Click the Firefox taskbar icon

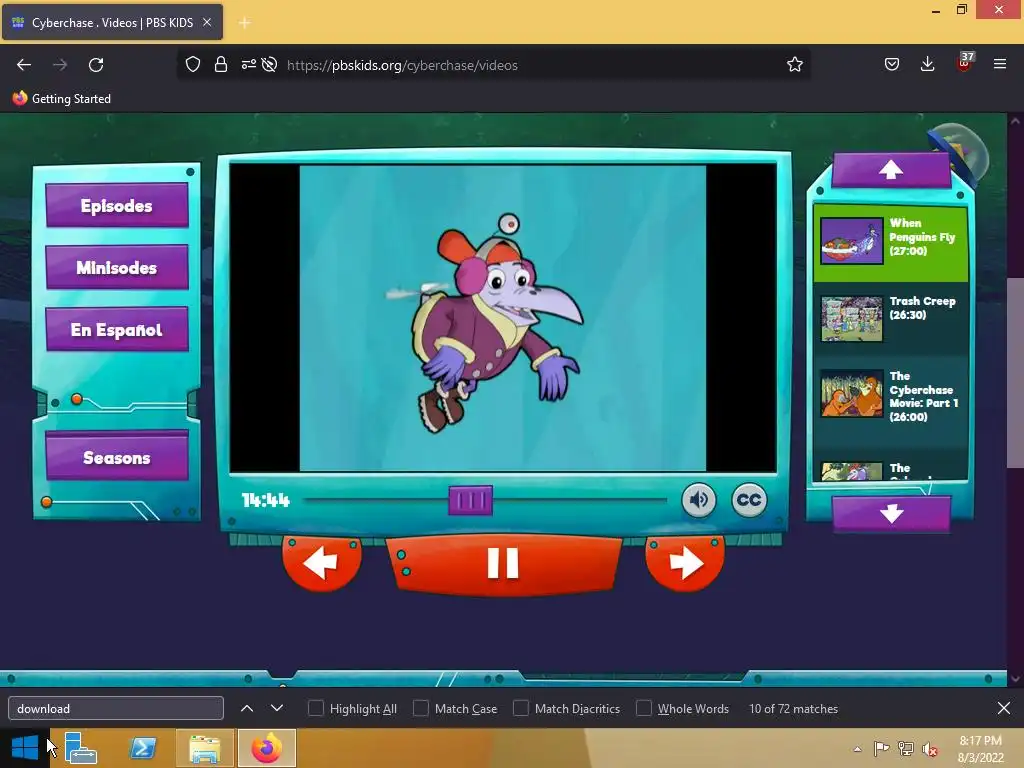click(267, 748)
